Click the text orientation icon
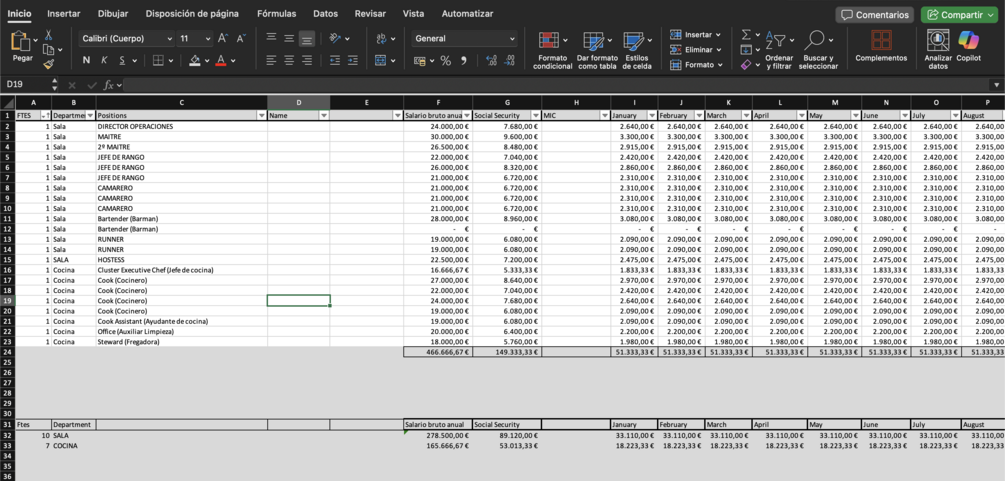 coord(335,38)
